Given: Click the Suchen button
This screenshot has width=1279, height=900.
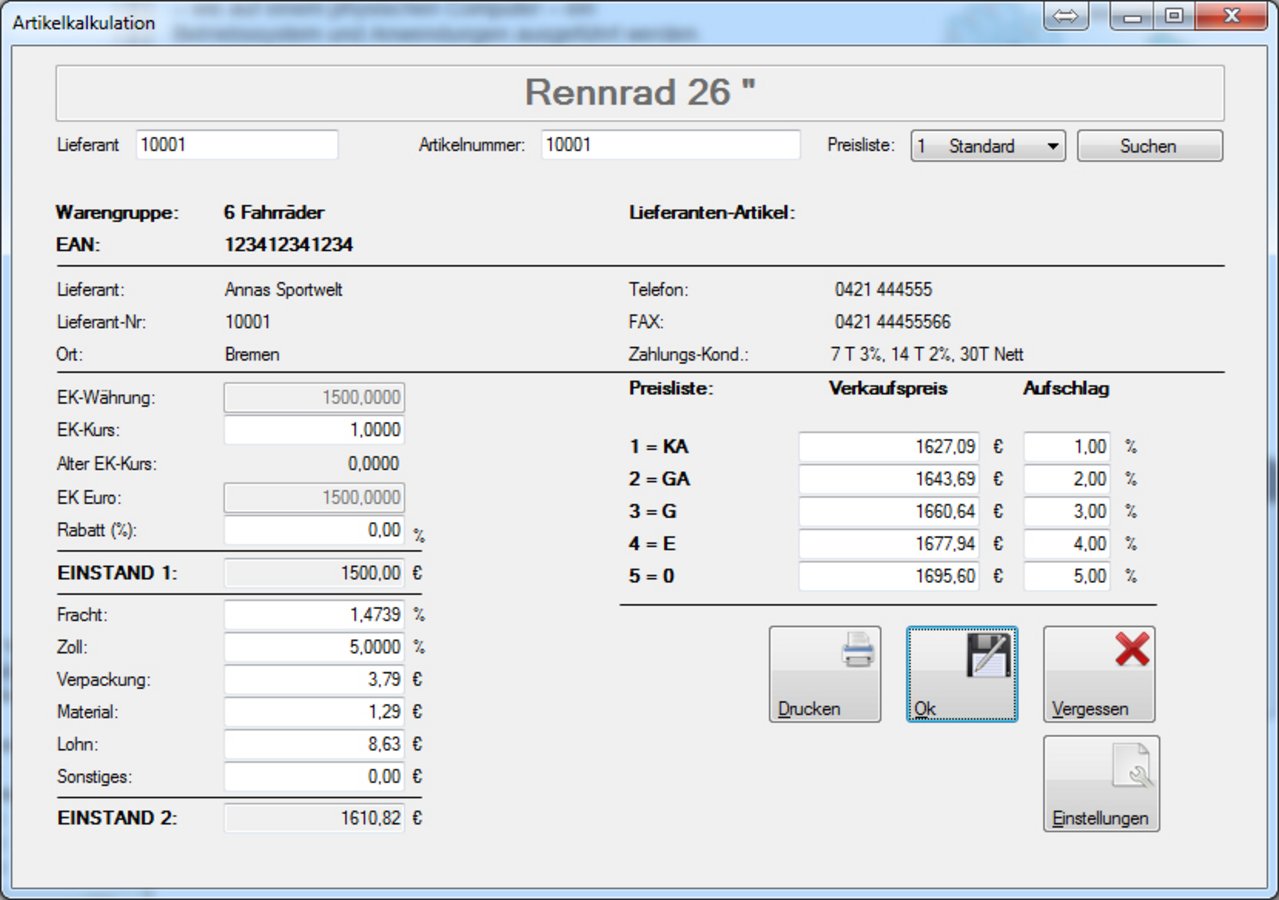Looking at the screenshot, I should (1149, 146).
